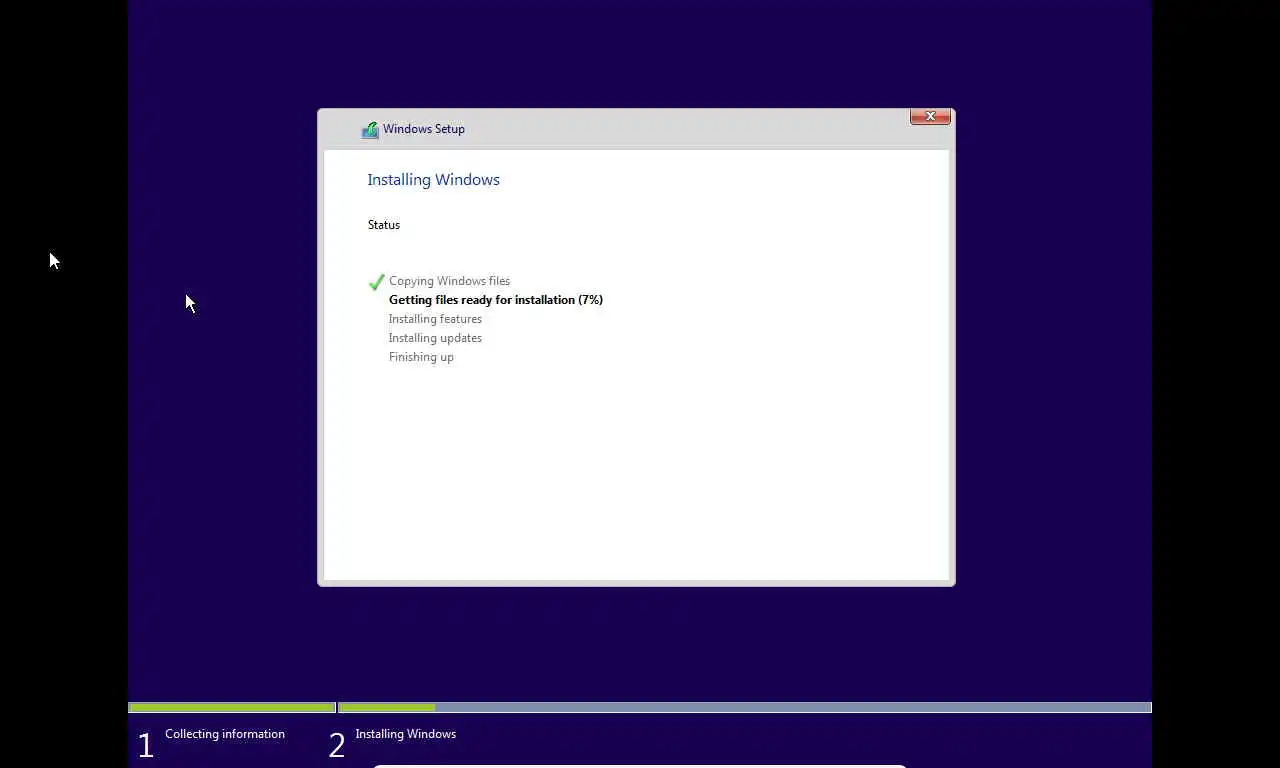Select the 'Copying Windows files' status line

click(449, 281)
